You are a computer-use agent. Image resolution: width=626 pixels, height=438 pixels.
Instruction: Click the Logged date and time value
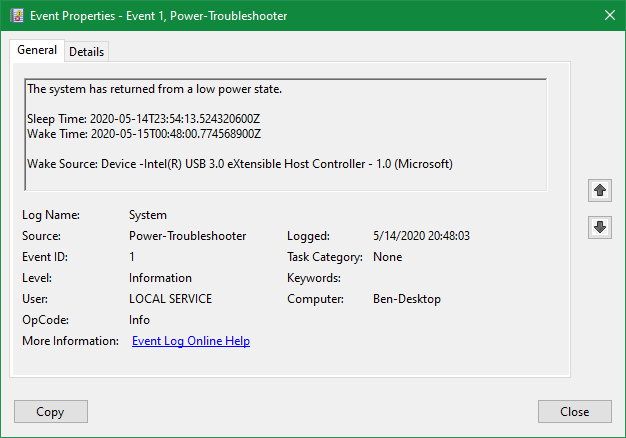click(x=420, y=236)
